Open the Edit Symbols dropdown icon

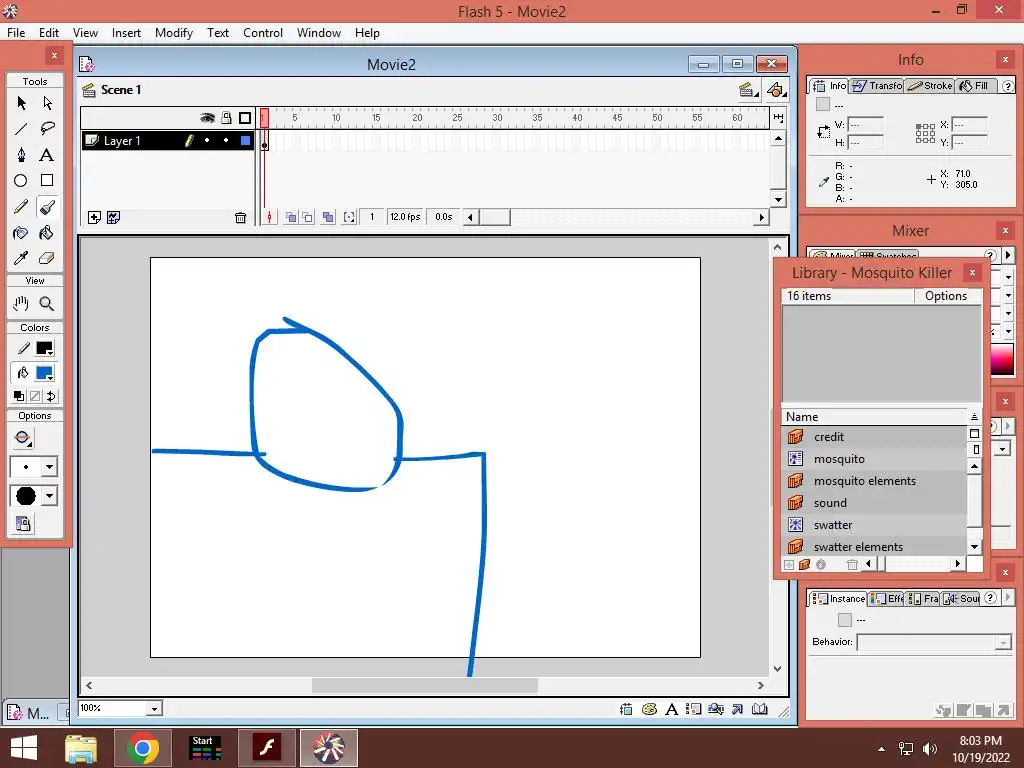pyautogui.click(x=776, y=90)
